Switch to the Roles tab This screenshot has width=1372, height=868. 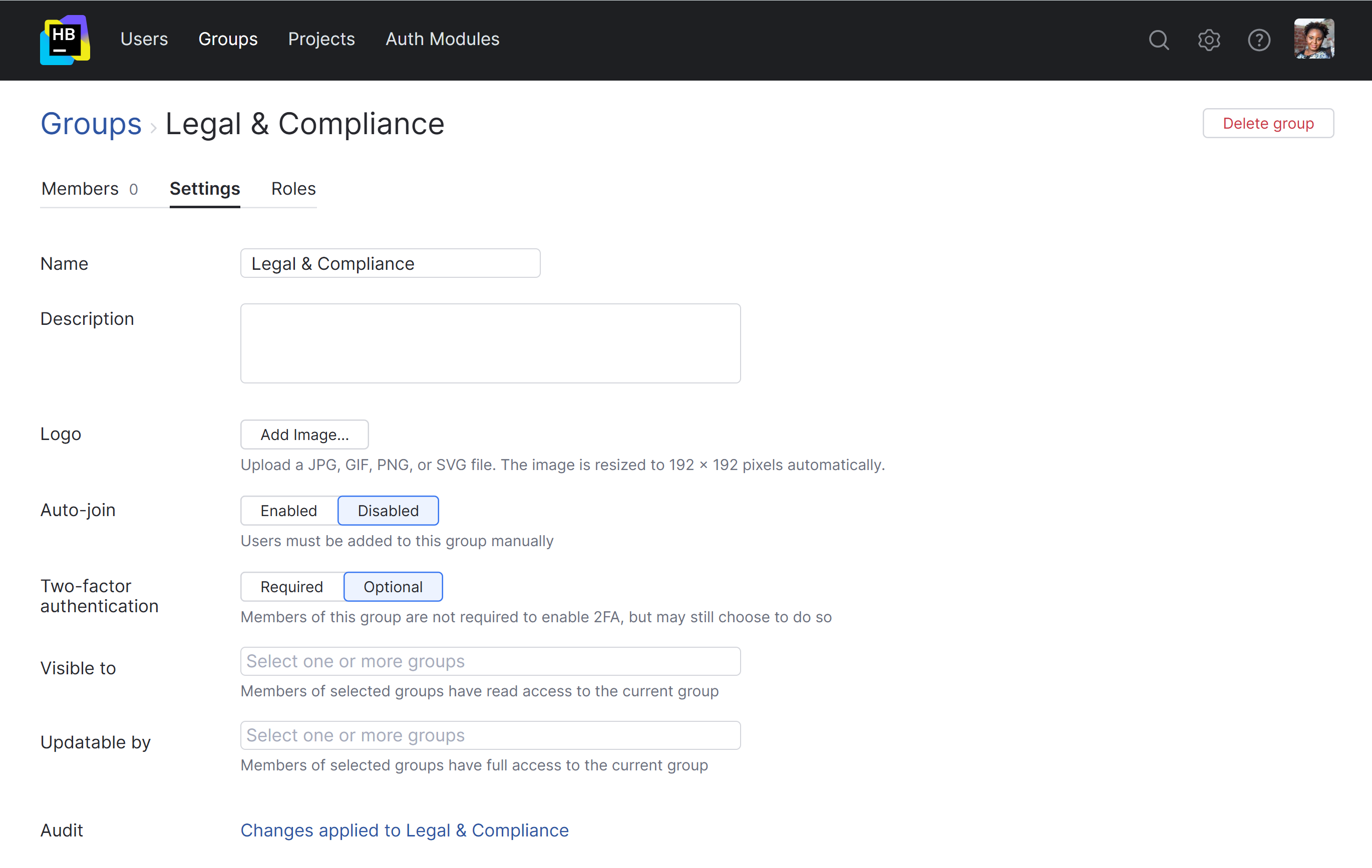click(x=293, y=189)
